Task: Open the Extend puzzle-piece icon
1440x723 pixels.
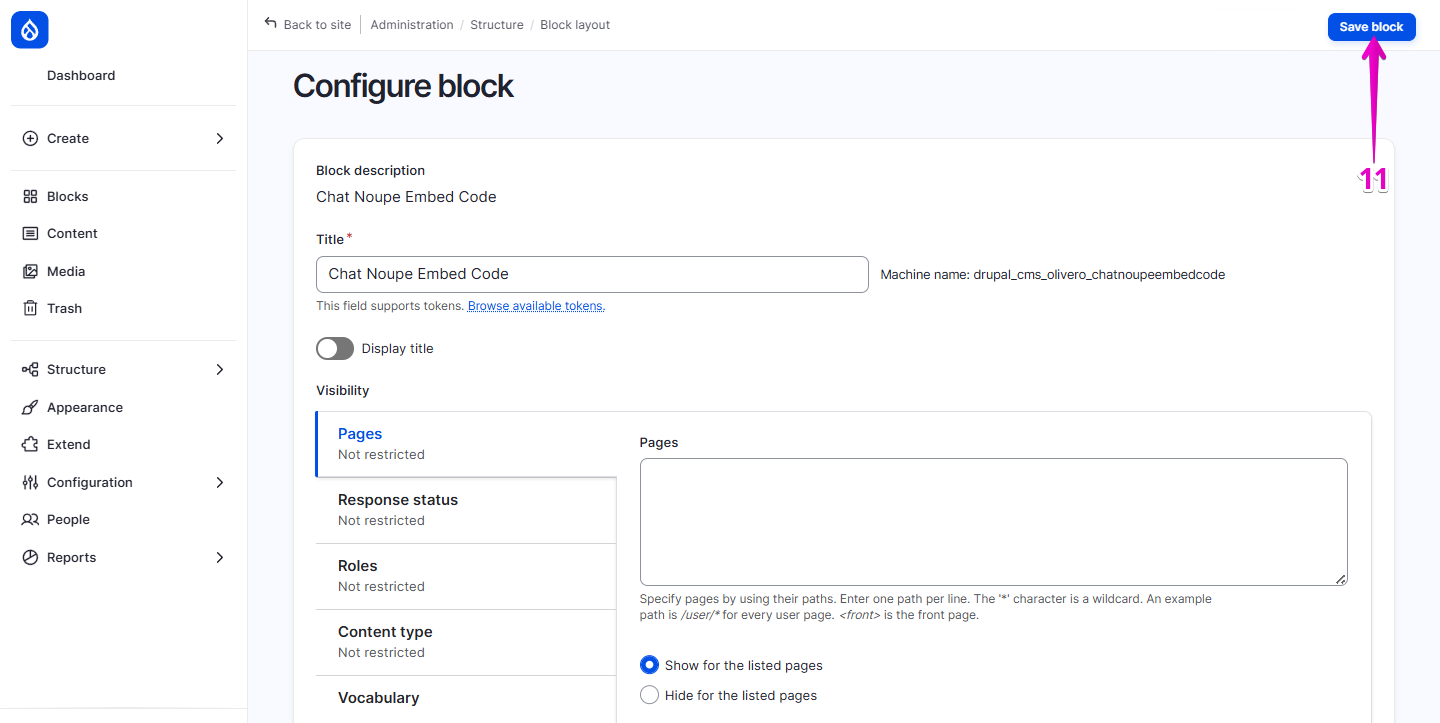Action: 30,444
